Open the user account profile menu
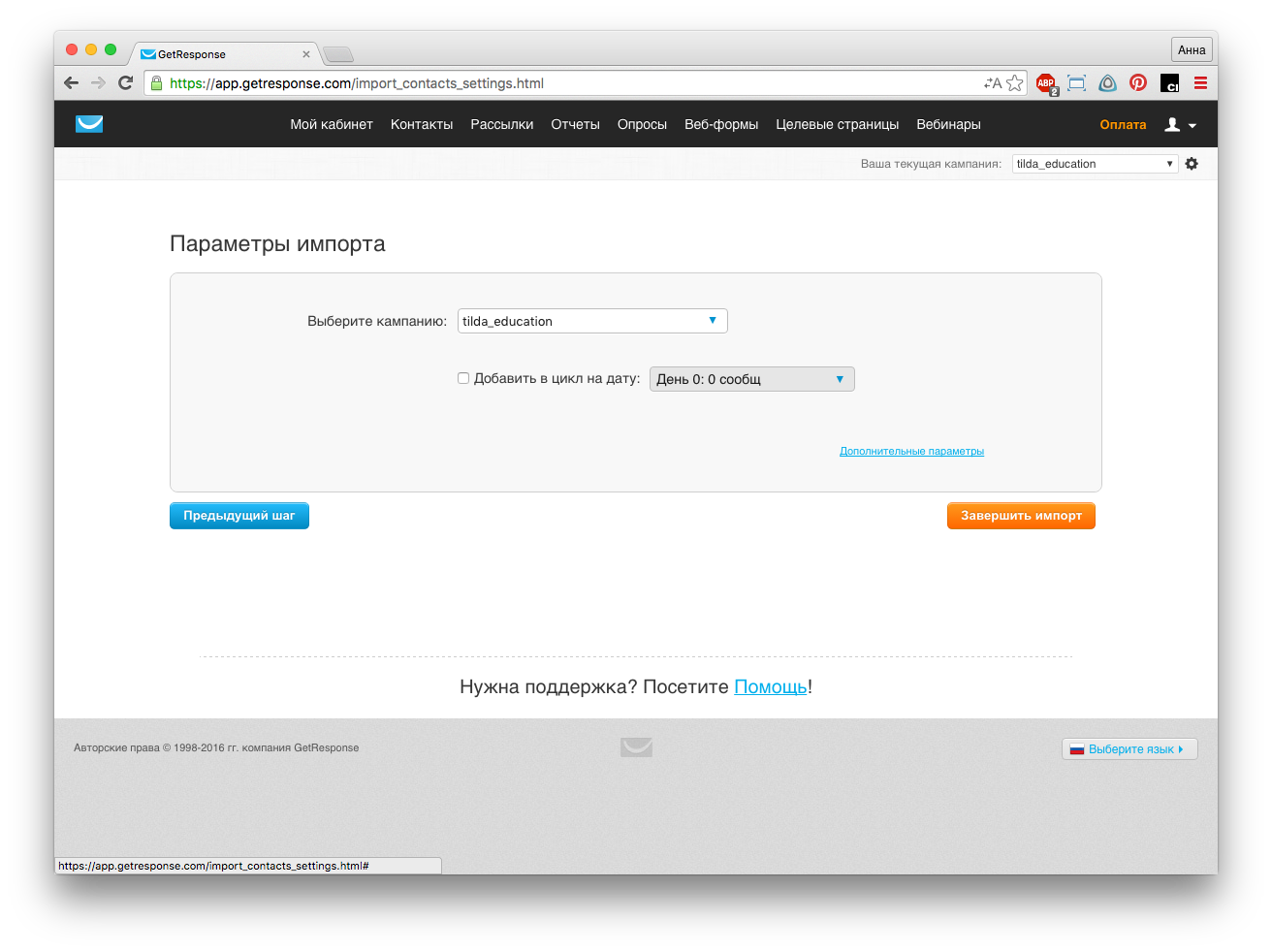 click(x=1179, y=125)
